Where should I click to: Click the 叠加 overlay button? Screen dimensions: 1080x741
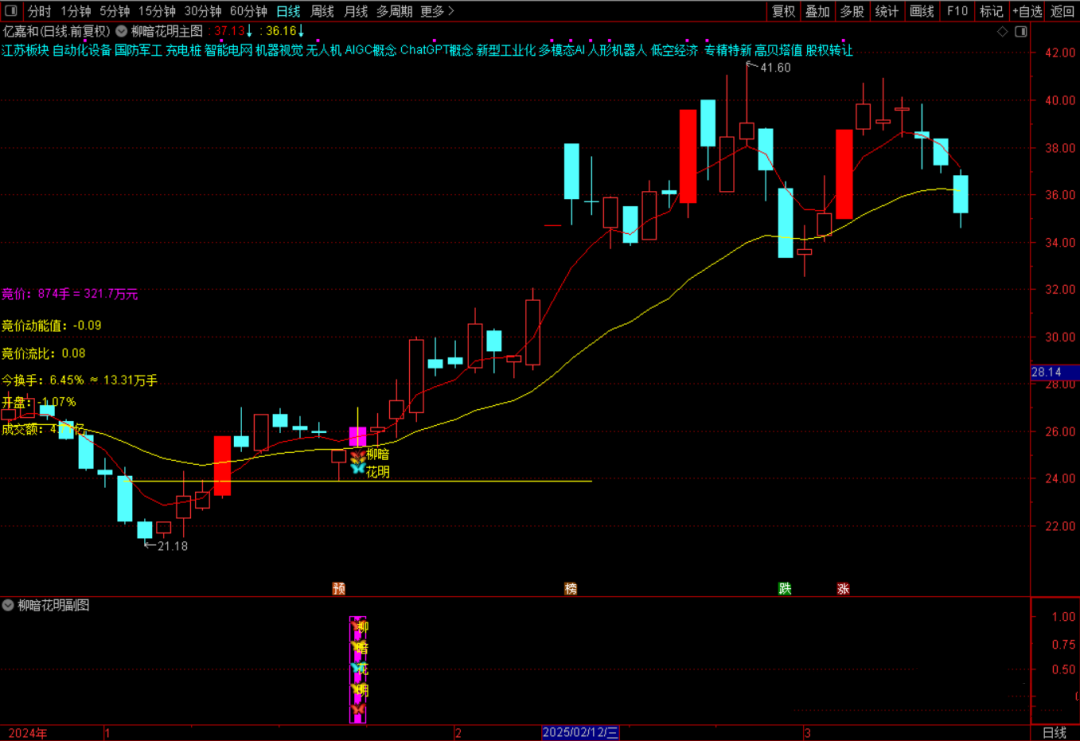[818, 11]
